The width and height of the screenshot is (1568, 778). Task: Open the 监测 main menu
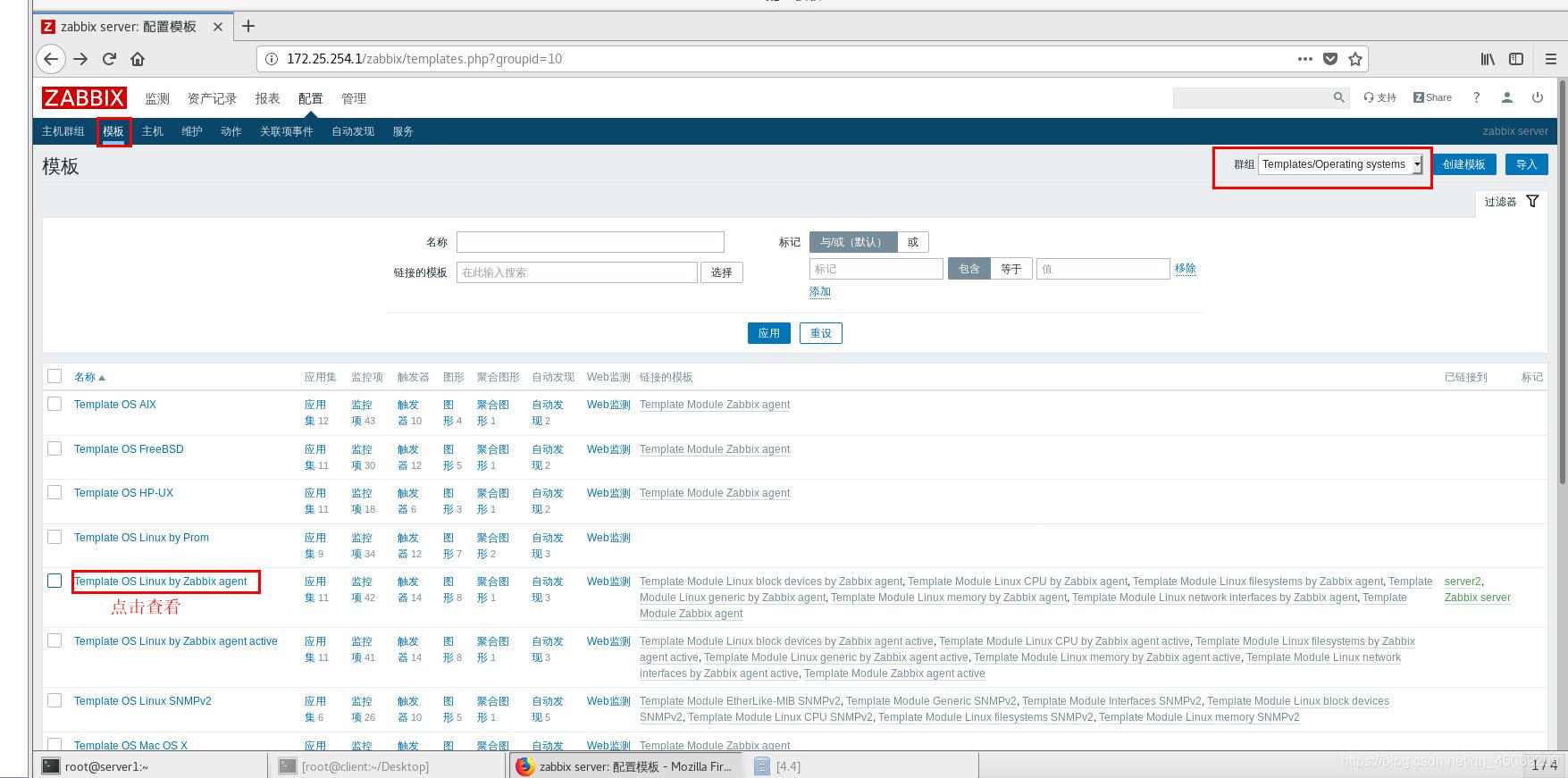tap(157, 98)
